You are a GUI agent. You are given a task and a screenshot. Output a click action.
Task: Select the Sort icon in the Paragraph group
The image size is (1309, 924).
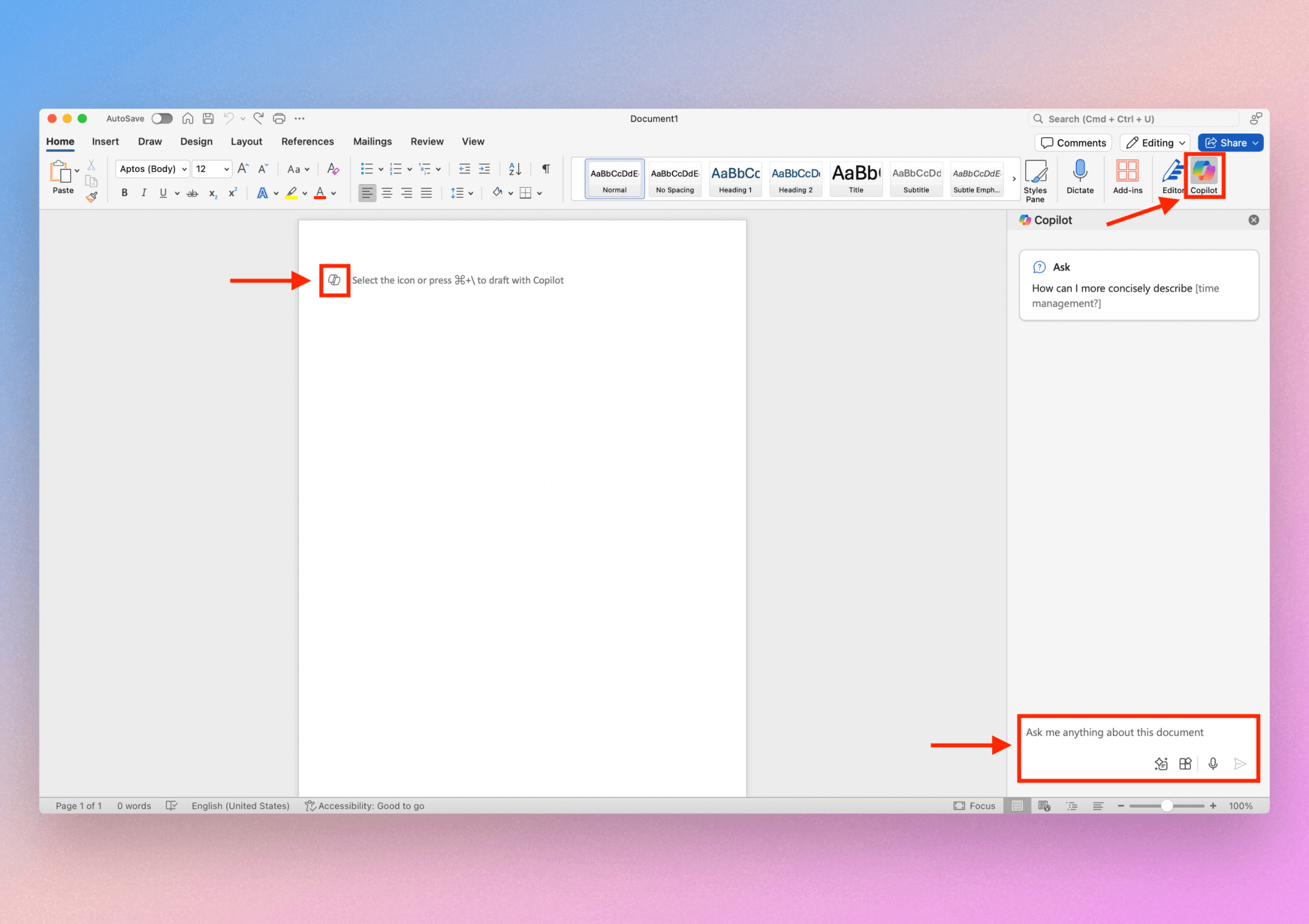(515, 168)
